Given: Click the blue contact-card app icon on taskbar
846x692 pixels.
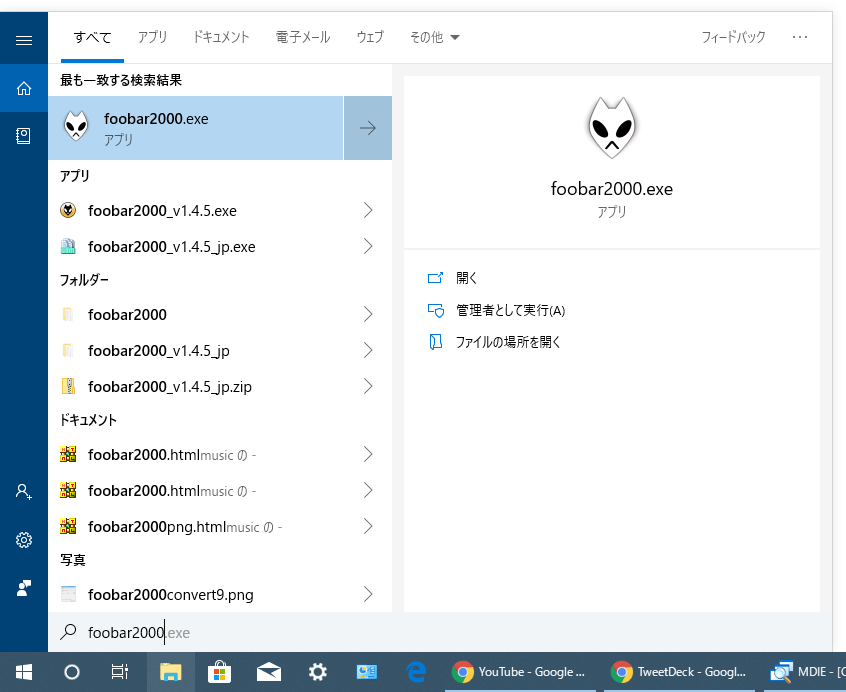Looking at the screenshot, I should pyautogui.click(x=367, y=672).
